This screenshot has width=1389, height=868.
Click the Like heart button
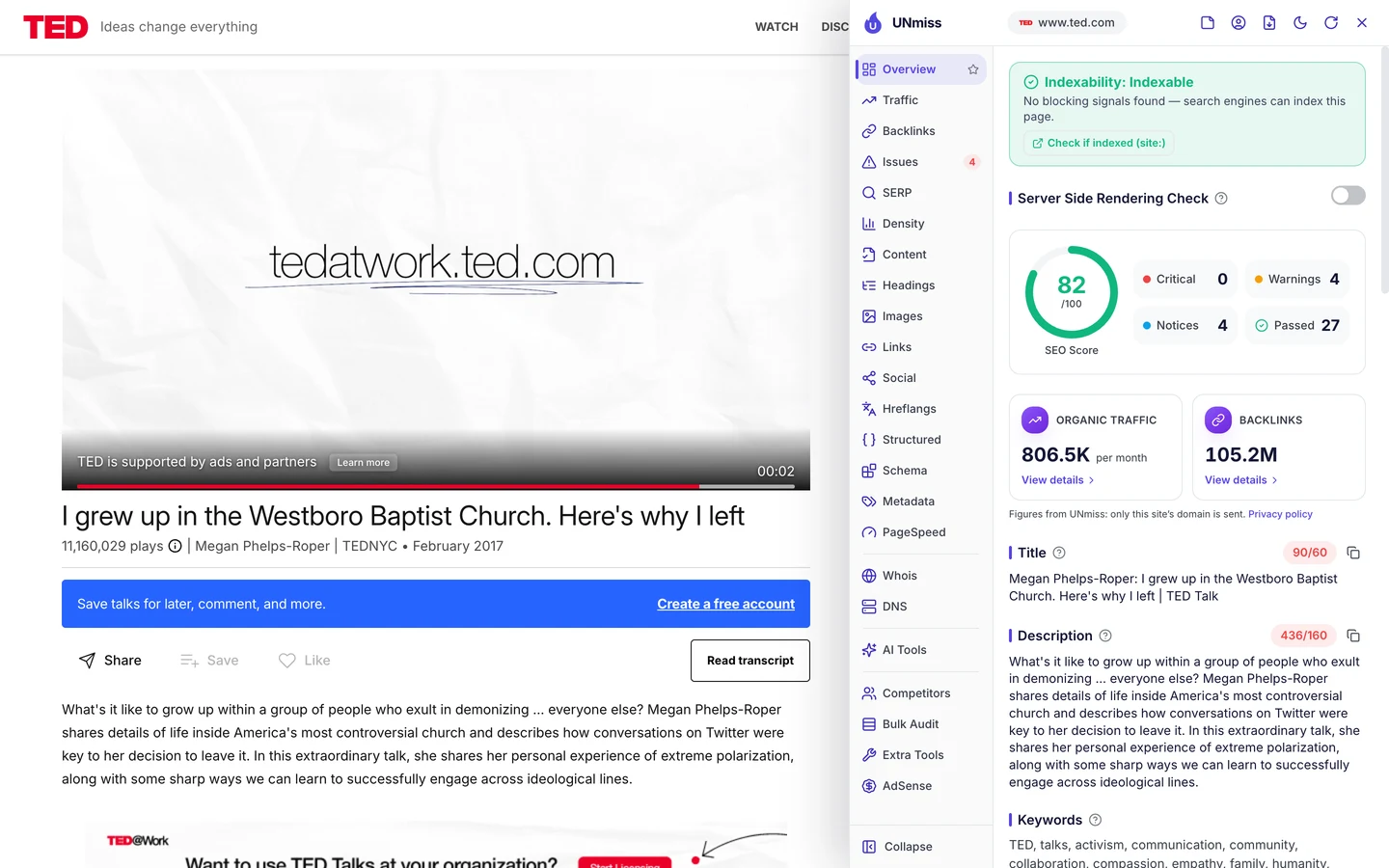tap(304, 661)
